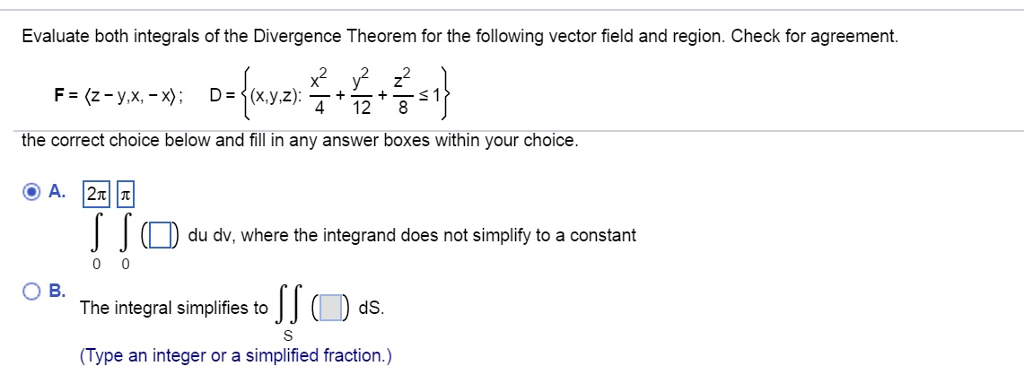
Task: Click the vector field F expression
Action: pos(119,93)
